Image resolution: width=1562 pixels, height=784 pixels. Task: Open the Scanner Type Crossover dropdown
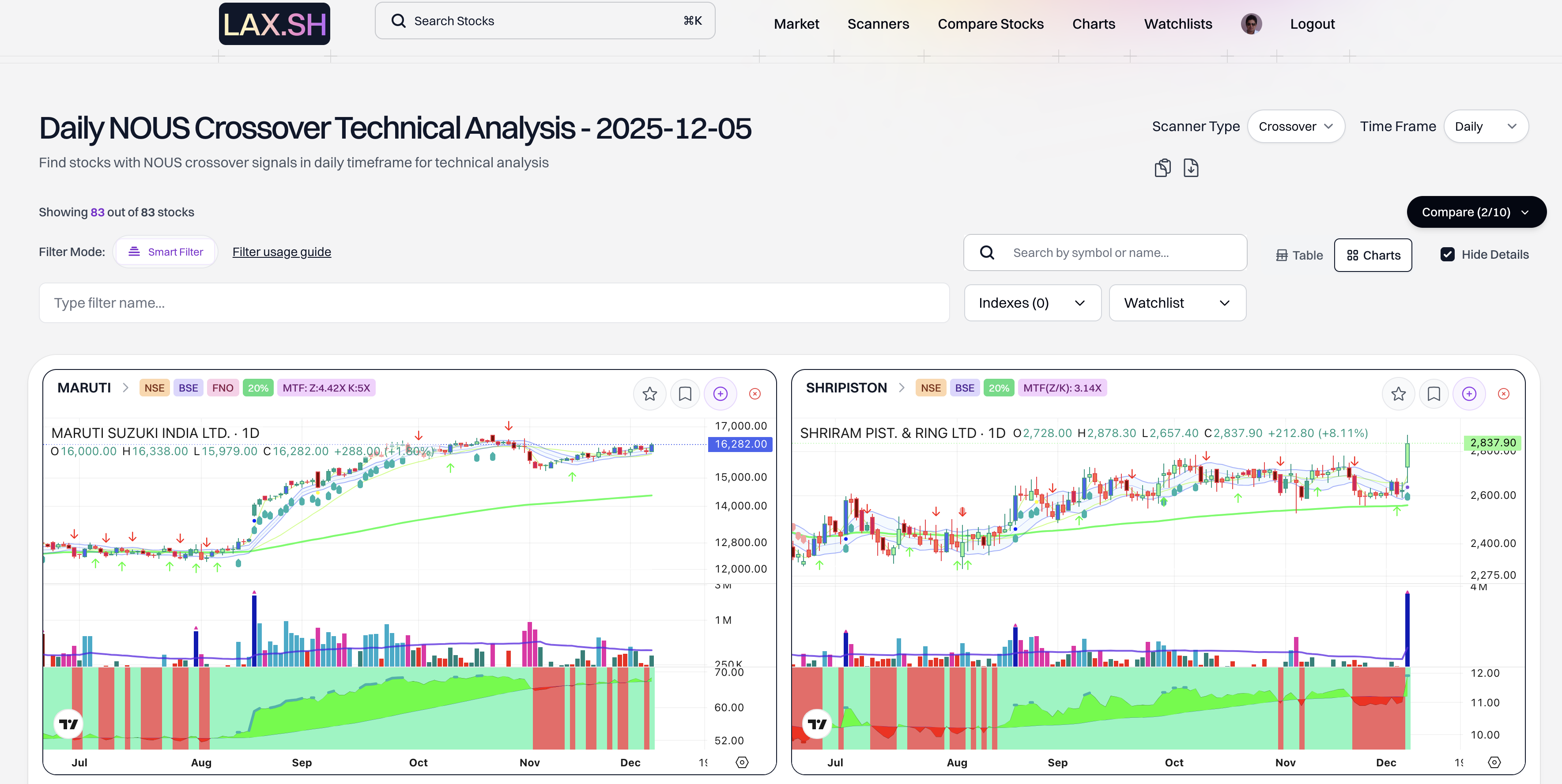pyautogui.click(x=1295, y=126)
